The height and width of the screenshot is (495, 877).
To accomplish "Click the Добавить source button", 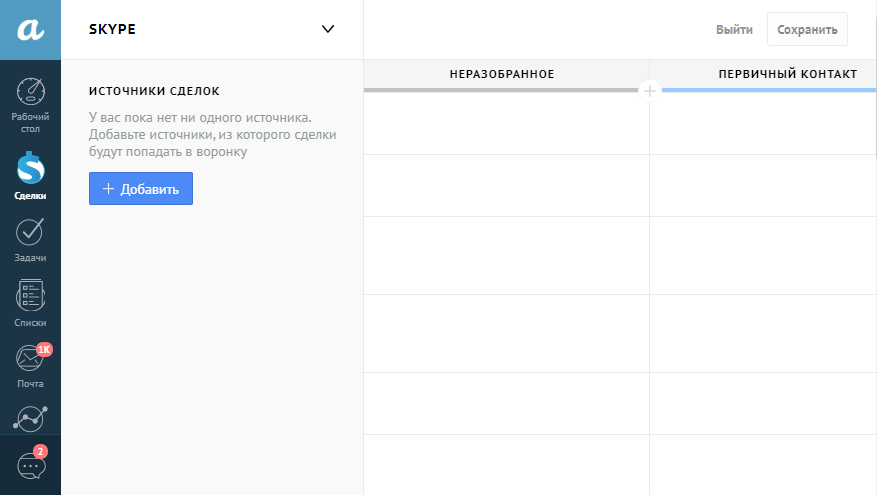I will 141,188.
